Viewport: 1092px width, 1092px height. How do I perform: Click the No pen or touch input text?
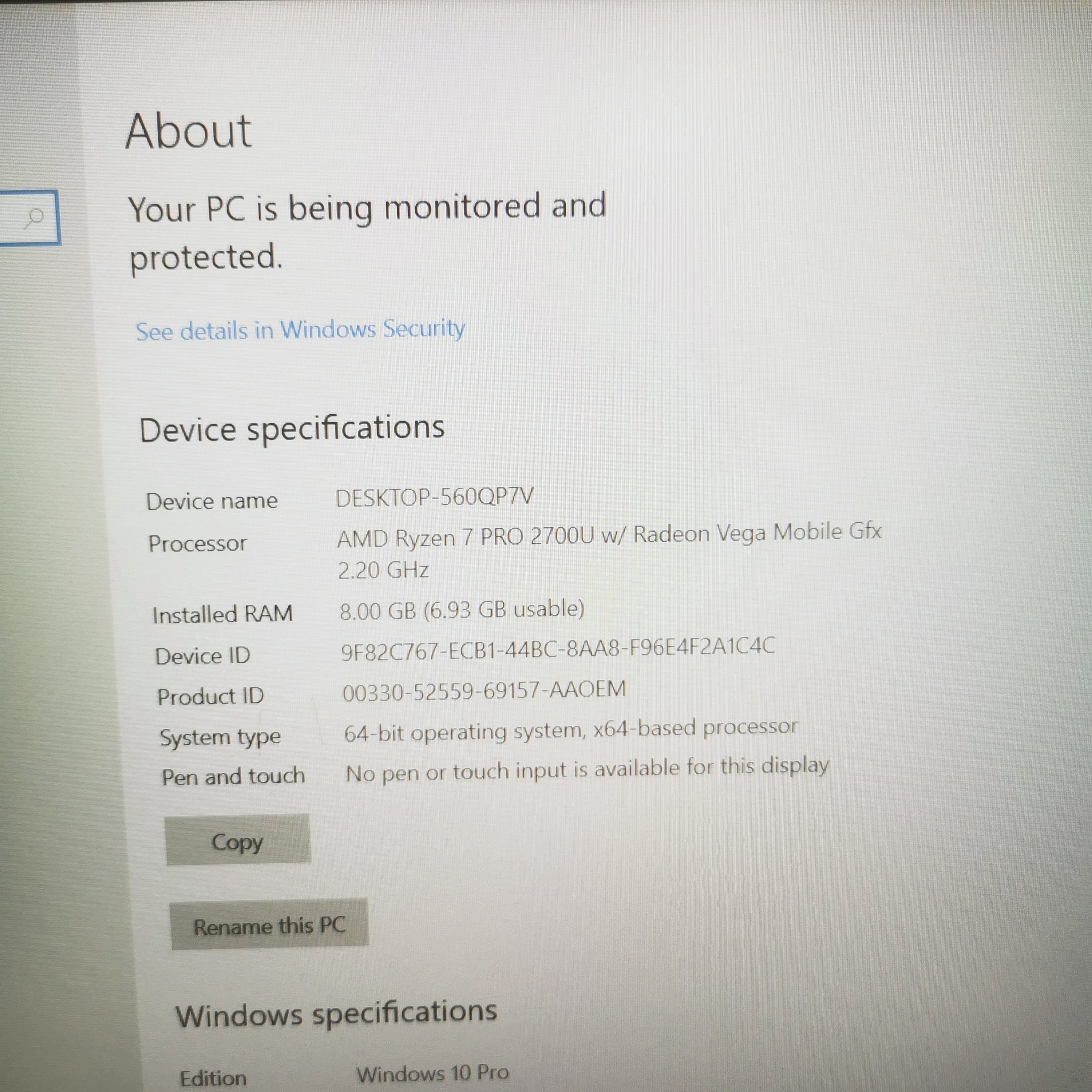[587, 770]
